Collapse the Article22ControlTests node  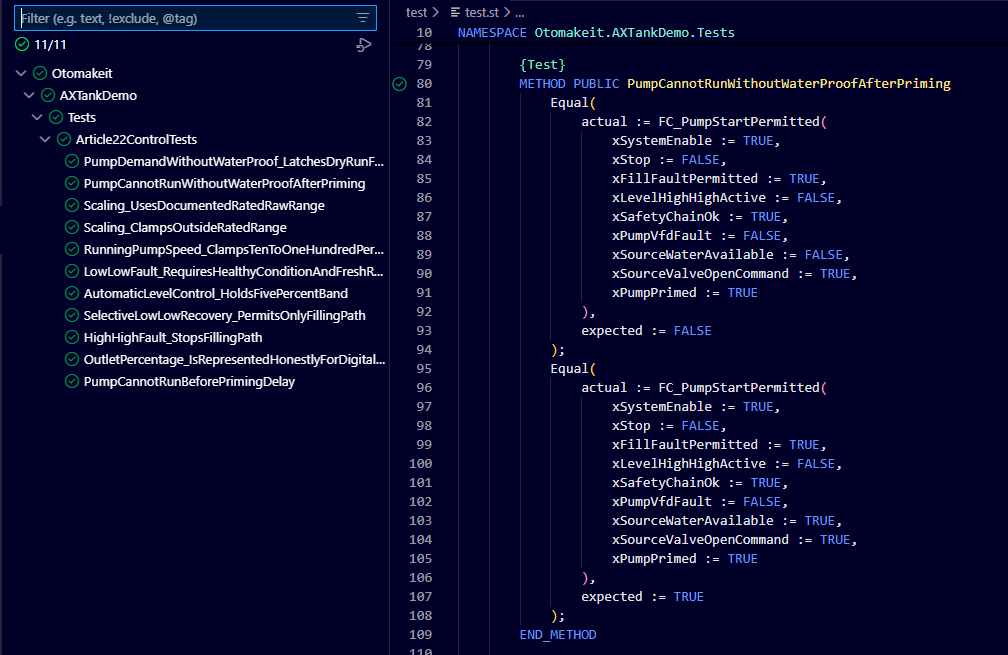pos(45,139)
